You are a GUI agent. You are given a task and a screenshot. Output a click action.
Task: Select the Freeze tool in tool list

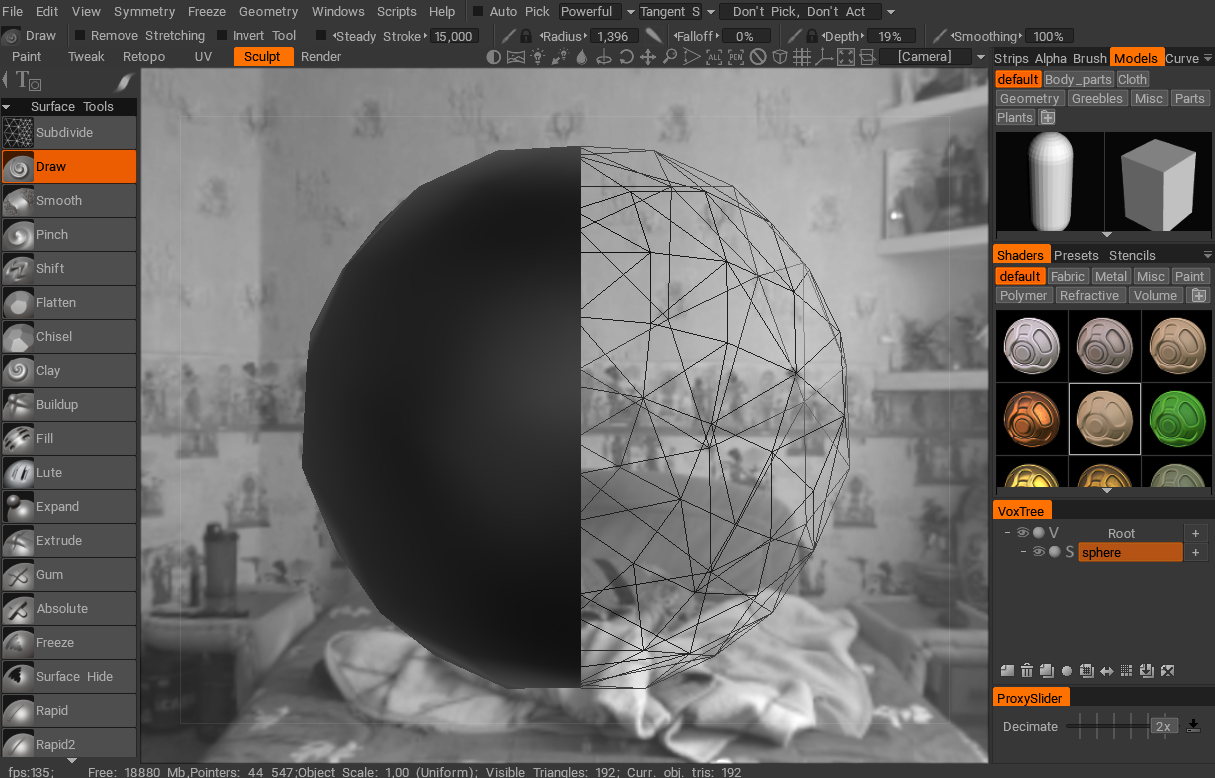click(68, 642)
